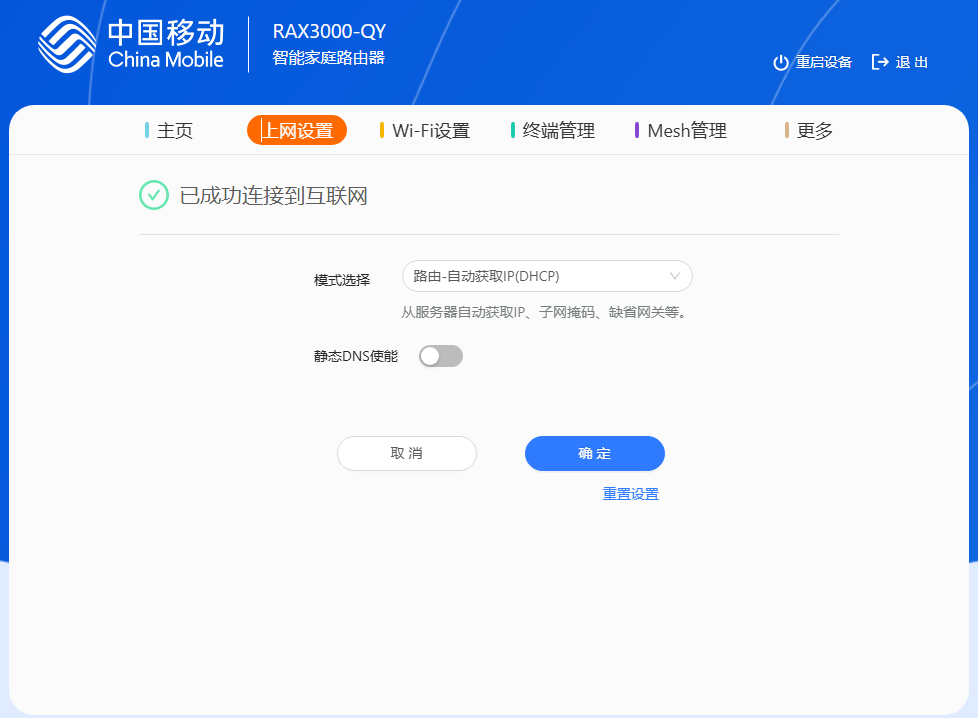Select the 上网设置 tab

coord(297,131)
